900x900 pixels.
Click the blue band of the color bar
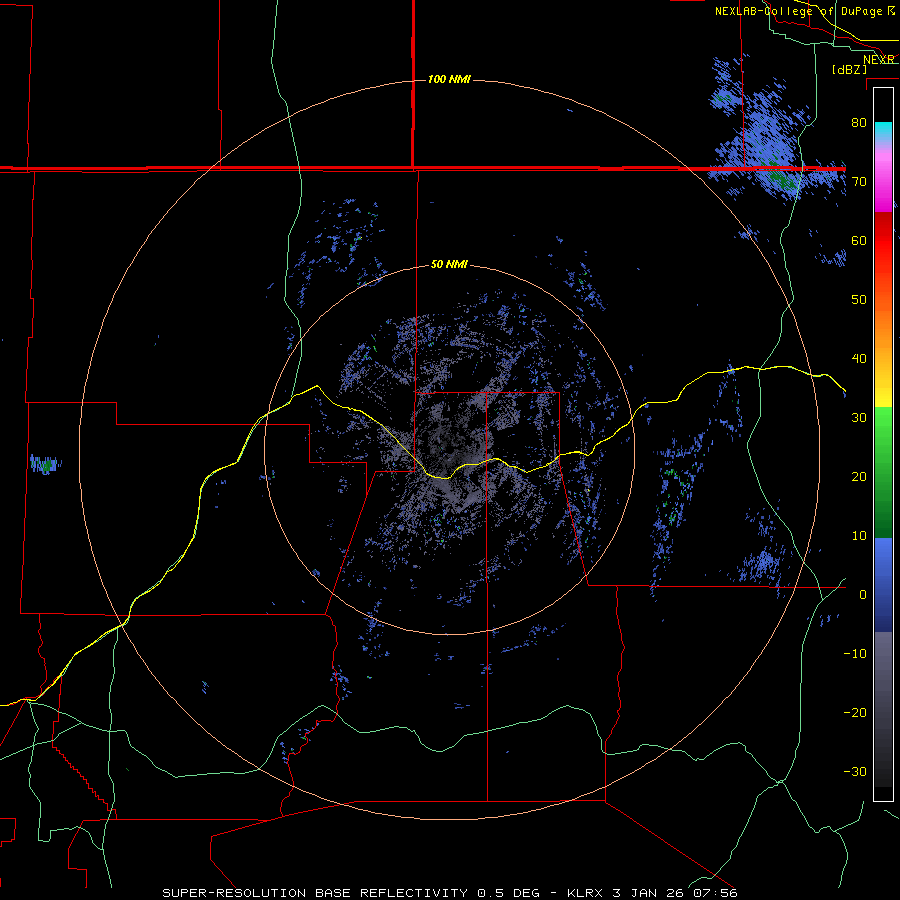(x=883, y=584)
